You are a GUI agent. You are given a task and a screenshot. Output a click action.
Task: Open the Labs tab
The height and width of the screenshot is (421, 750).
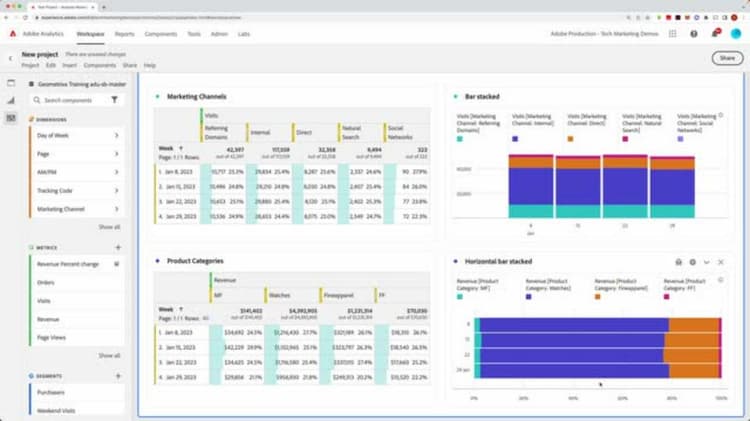[244, 34]
